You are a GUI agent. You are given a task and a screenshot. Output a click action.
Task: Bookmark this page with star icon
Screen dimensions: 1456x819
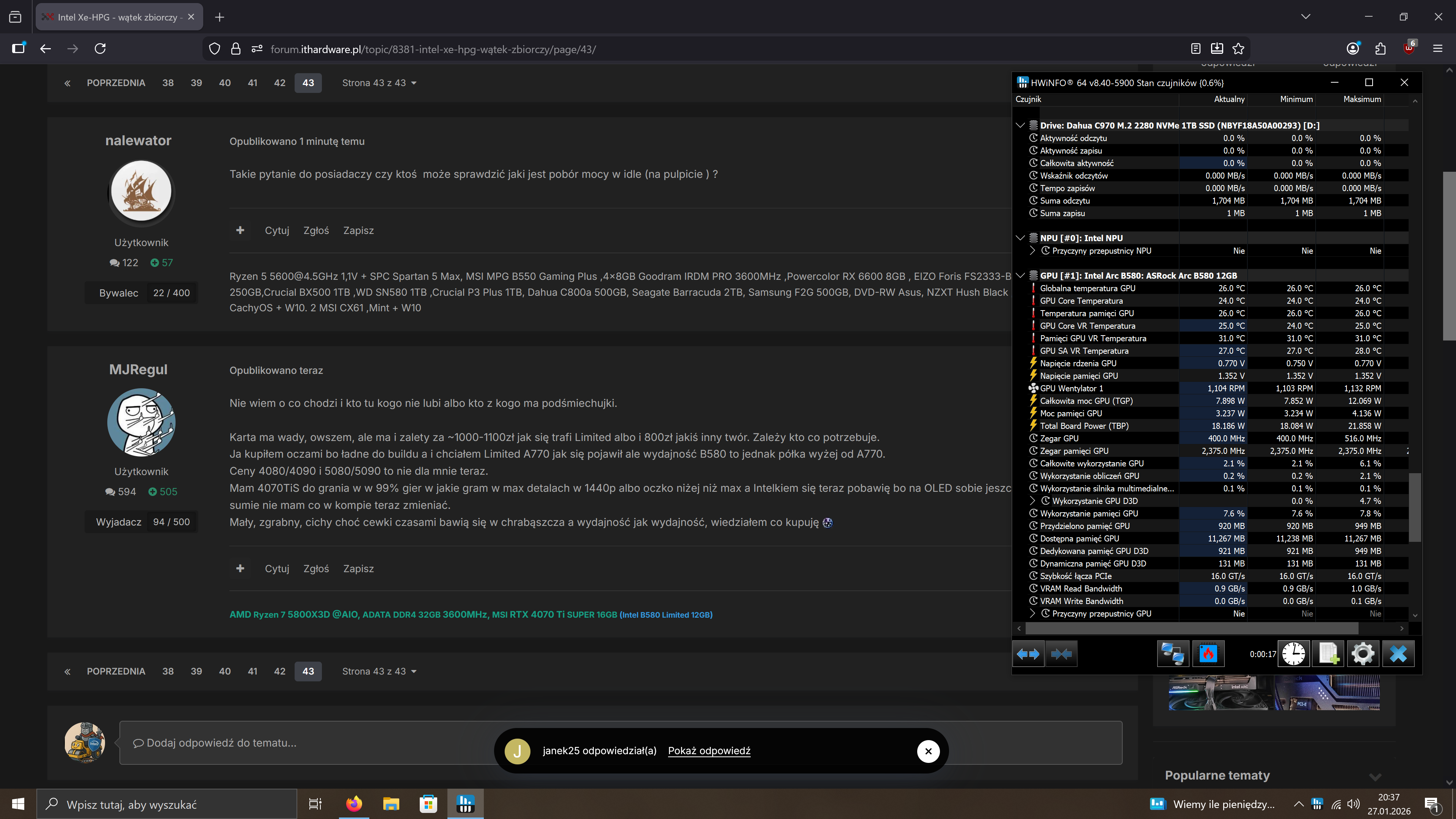tap(1238, 49)
